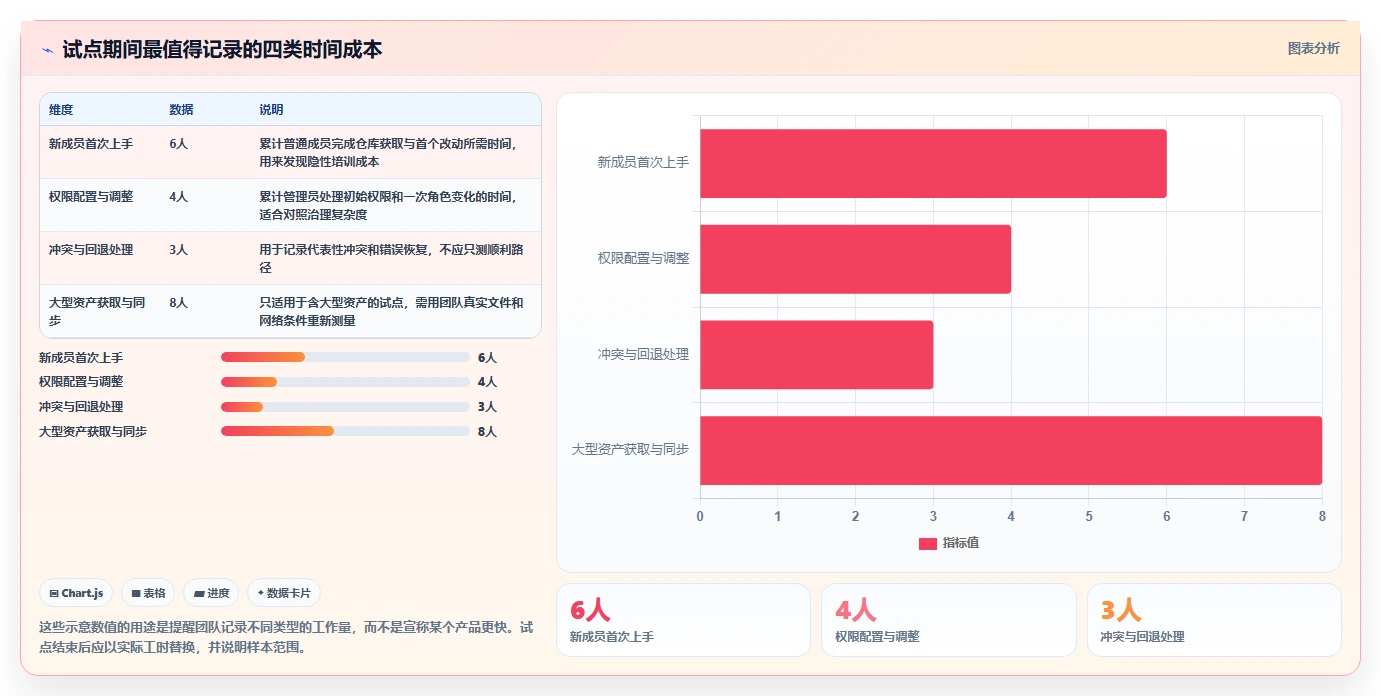Click the 8人 value in the table
The width and height of the screenshot is (1381, 696).
click(179, 303)
